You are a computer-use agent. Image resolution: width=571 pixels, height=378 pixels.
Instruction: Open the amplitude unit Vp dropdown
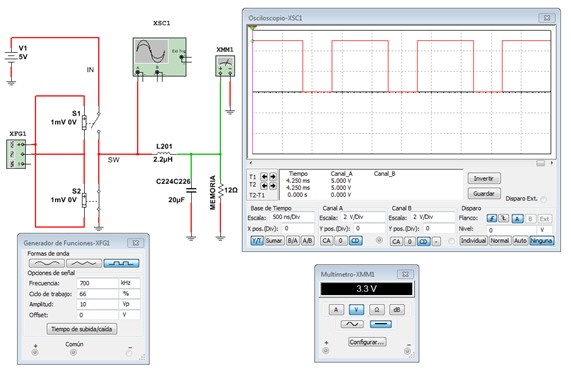129,304
